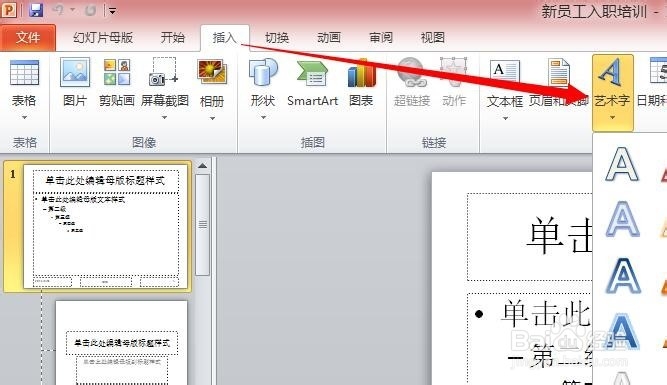Switch to the Home (开始) tab
Viewport: 667px width, 385px height.
coord(172,37)
